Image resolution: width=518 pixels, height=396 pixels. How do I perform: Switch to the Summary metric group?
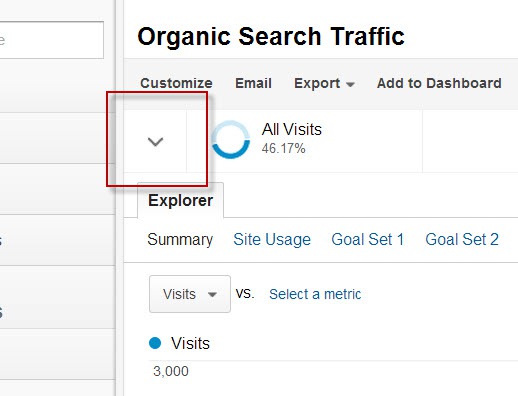180,239
